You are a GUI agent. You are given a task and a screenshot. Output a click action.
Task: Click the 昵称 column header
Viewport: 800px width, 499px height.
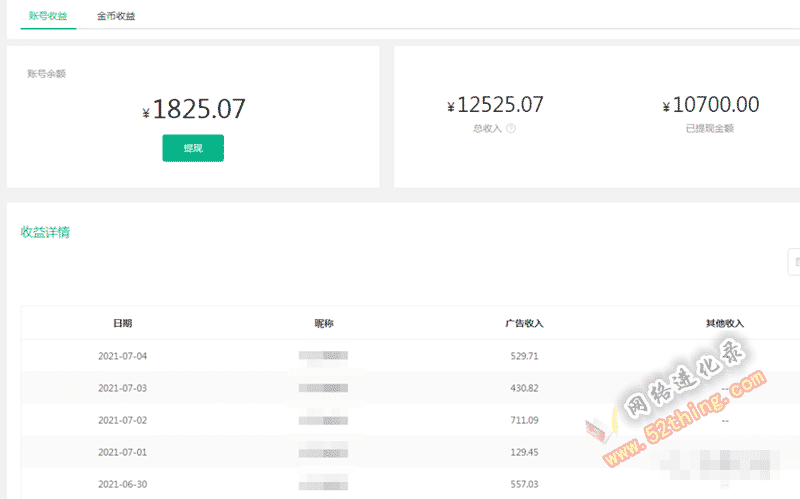point(323,323)
